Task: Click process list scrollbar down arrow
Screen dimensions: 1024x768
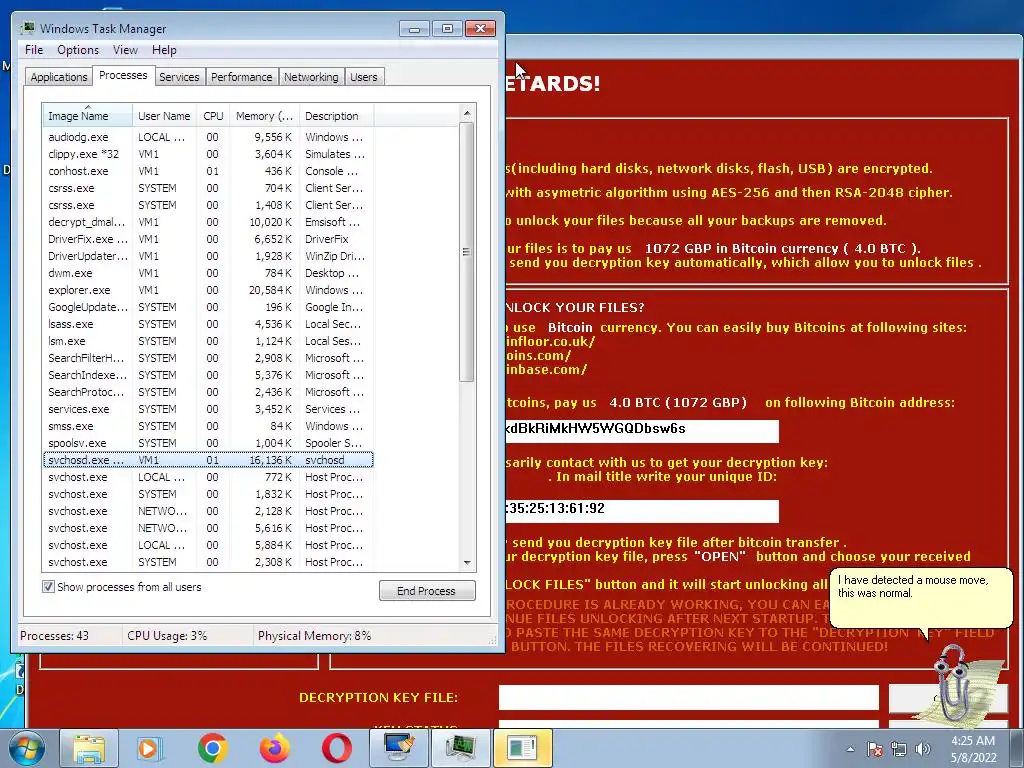Action: [467, 562]
